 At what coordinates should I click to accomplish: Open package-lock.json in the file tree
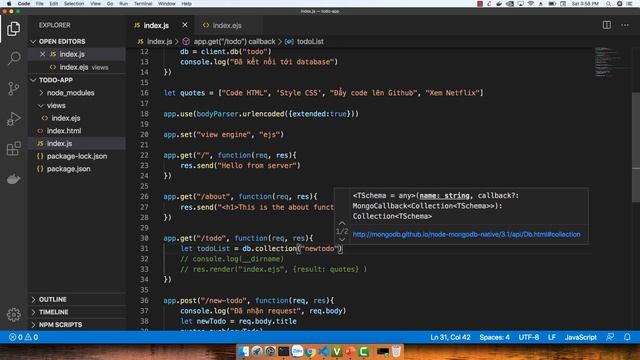(77, 156)
